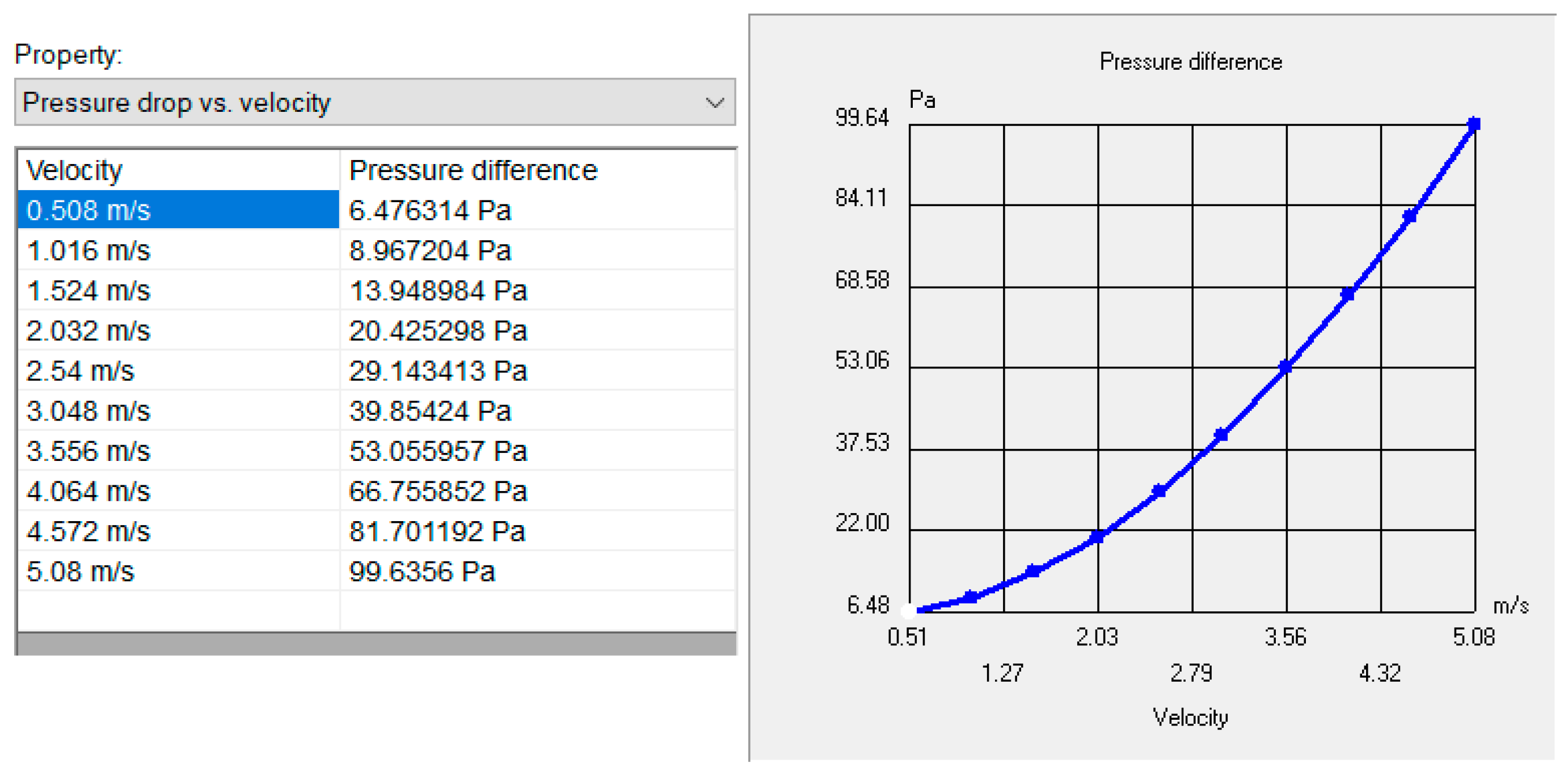Click the empty row below 5.08 m/s
This screenshot has width=1568, height=772.
[x=178, y=611]
